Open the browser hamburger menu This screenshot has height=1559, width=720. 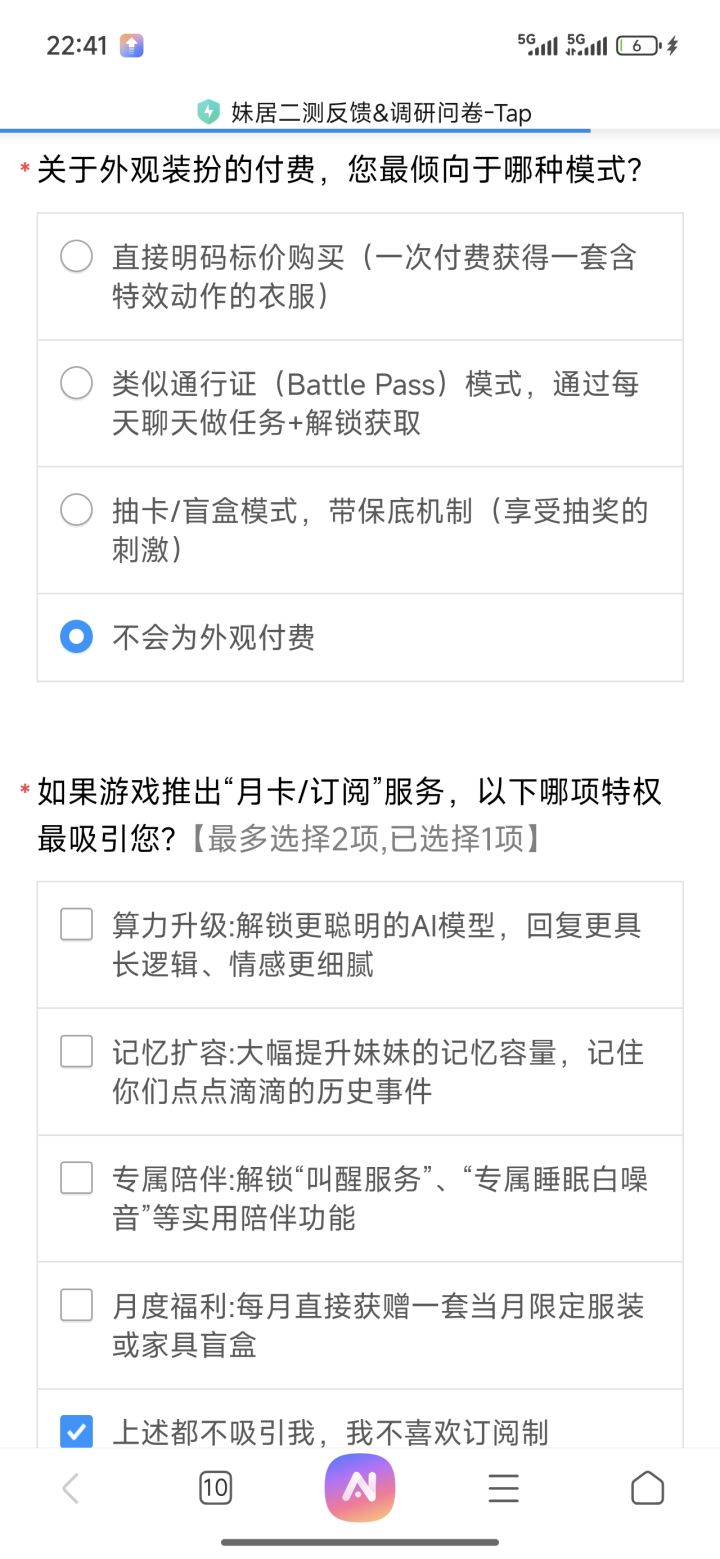tap(503, 1488)
